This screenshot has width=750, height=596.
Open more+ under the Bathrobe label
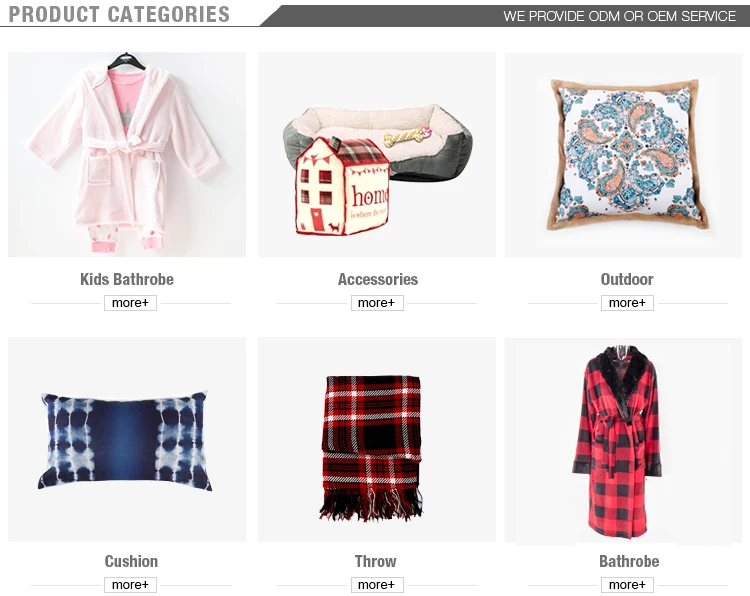click(627, 585)
